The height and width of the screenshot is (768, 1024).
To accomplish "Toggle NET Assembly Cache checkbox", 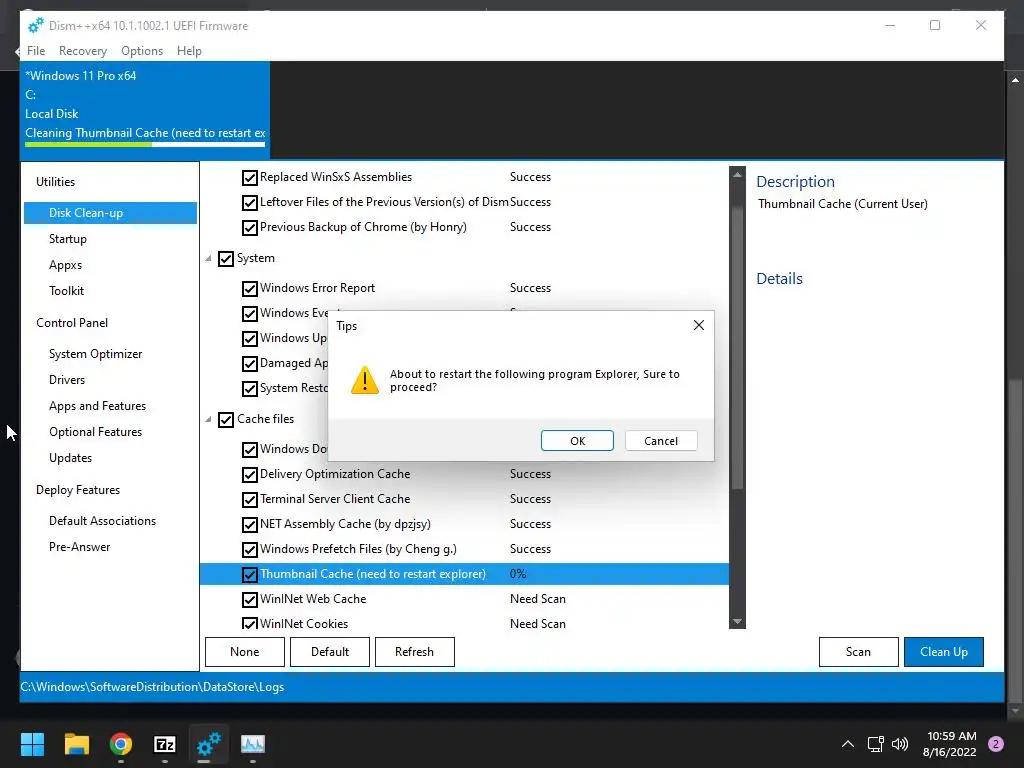I will pos(249,524).
